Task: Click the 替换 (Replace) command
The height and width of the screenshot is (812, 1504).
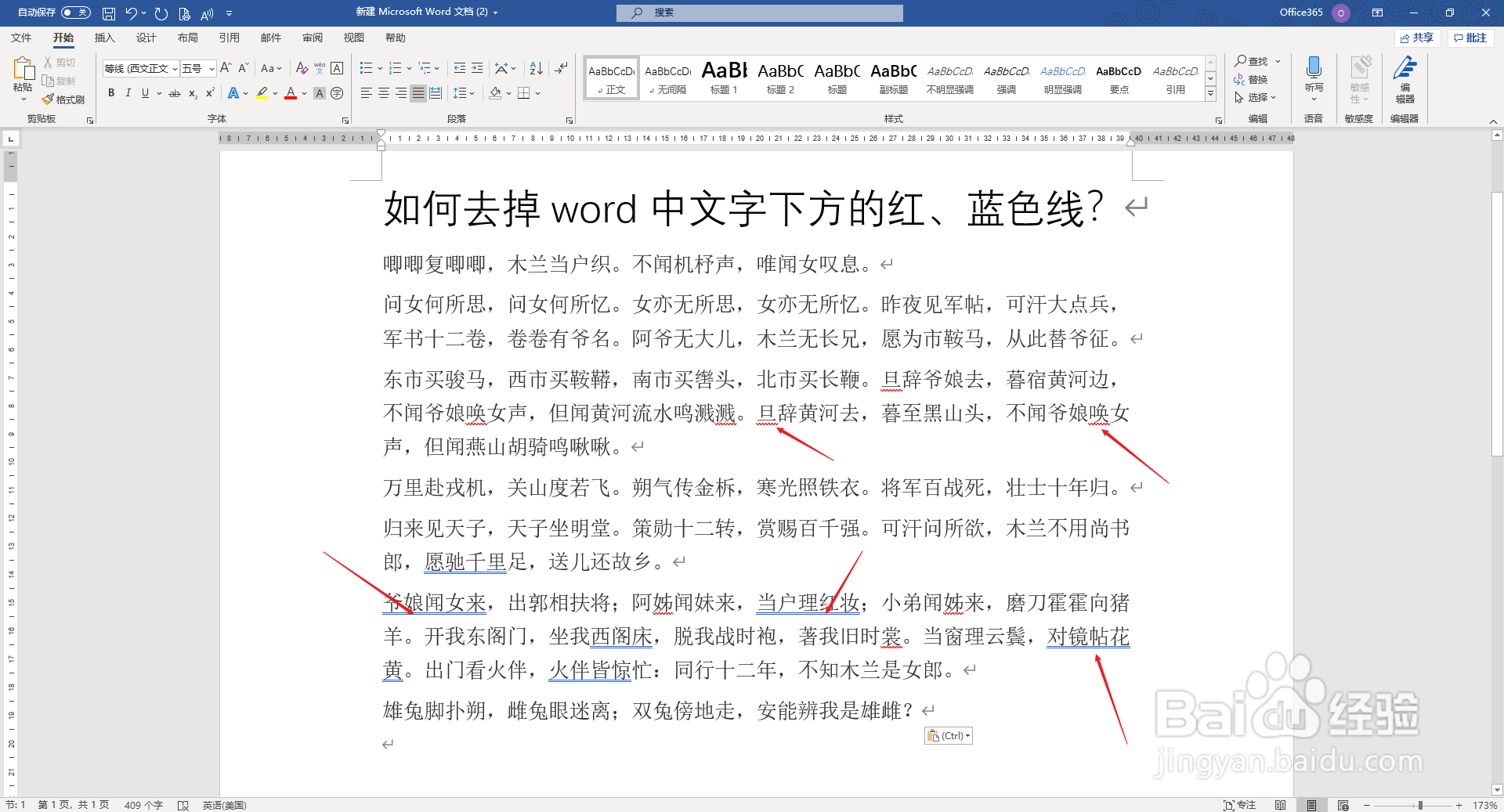Action: click(1253, 79)
